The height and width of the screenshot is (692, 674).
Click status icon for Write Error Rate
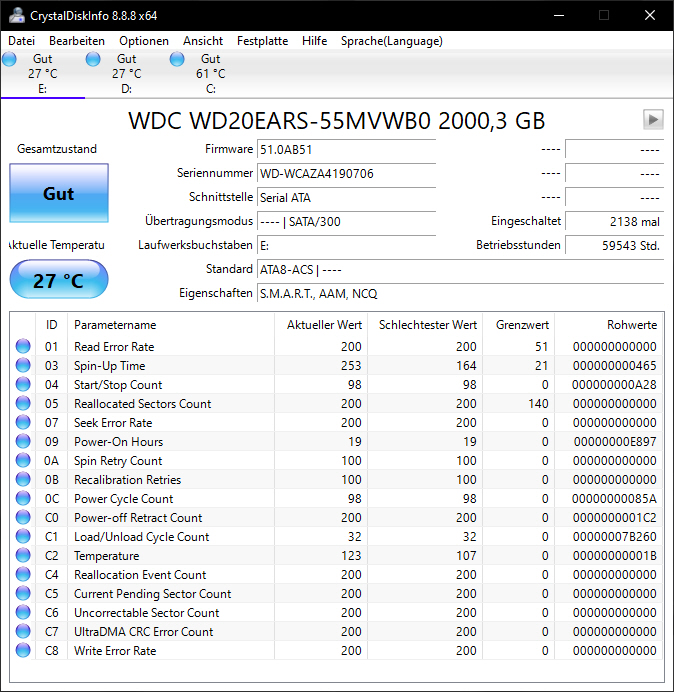click(x=23, y=650)
